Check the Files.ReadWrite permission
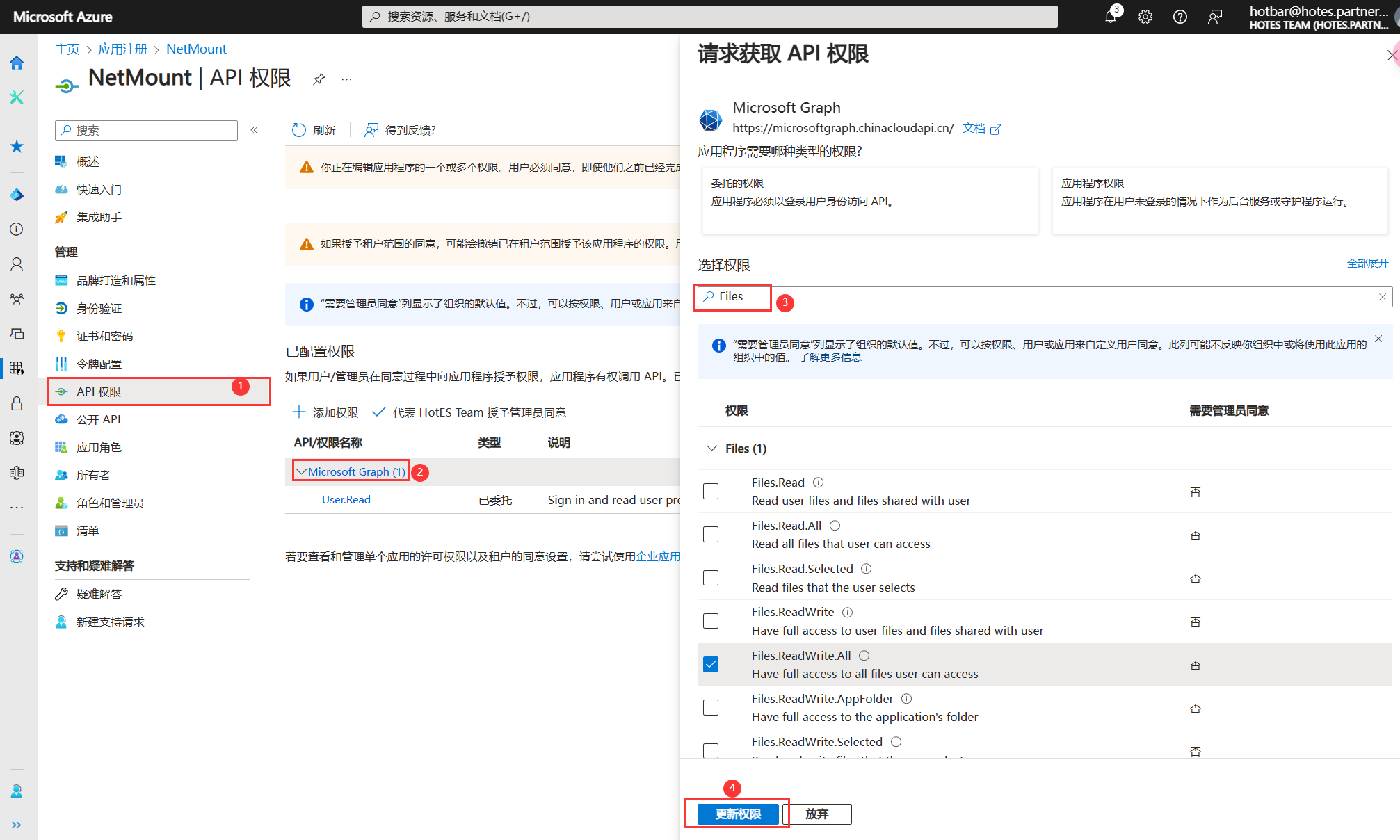Screen dimensions: 1400x840 point(711,621)
